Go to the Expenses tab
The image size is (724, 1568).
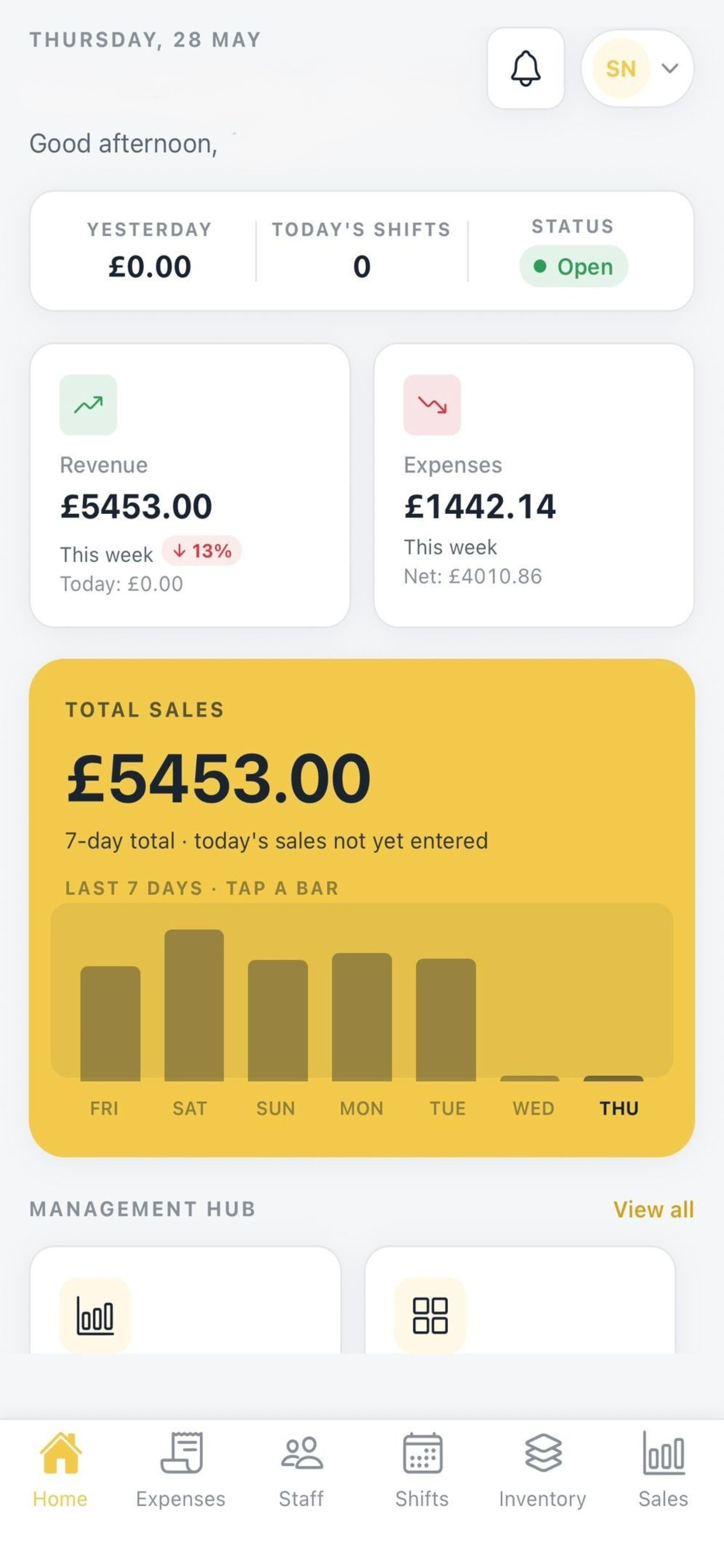coord(181,1469)
